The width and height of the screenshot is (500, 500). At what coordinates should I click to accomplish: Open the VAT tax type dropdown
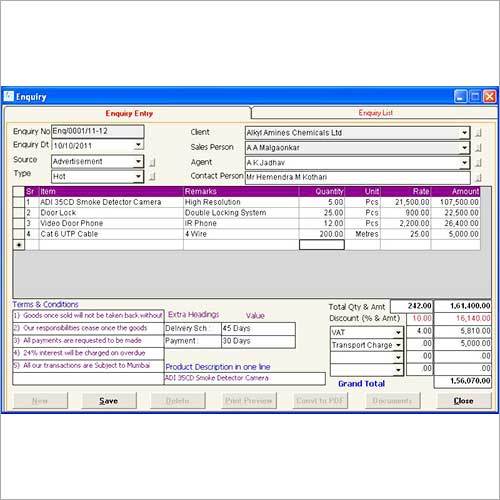tap(398, 332)
